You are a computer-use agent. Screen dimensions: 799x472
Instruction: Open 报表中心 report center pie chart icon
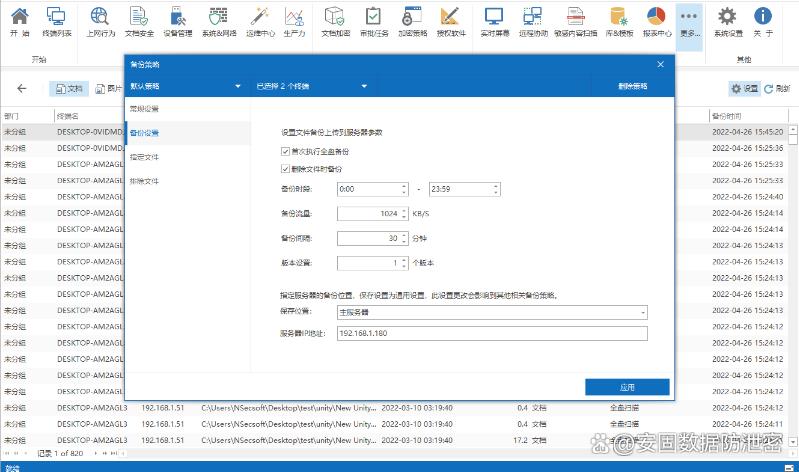656,21
